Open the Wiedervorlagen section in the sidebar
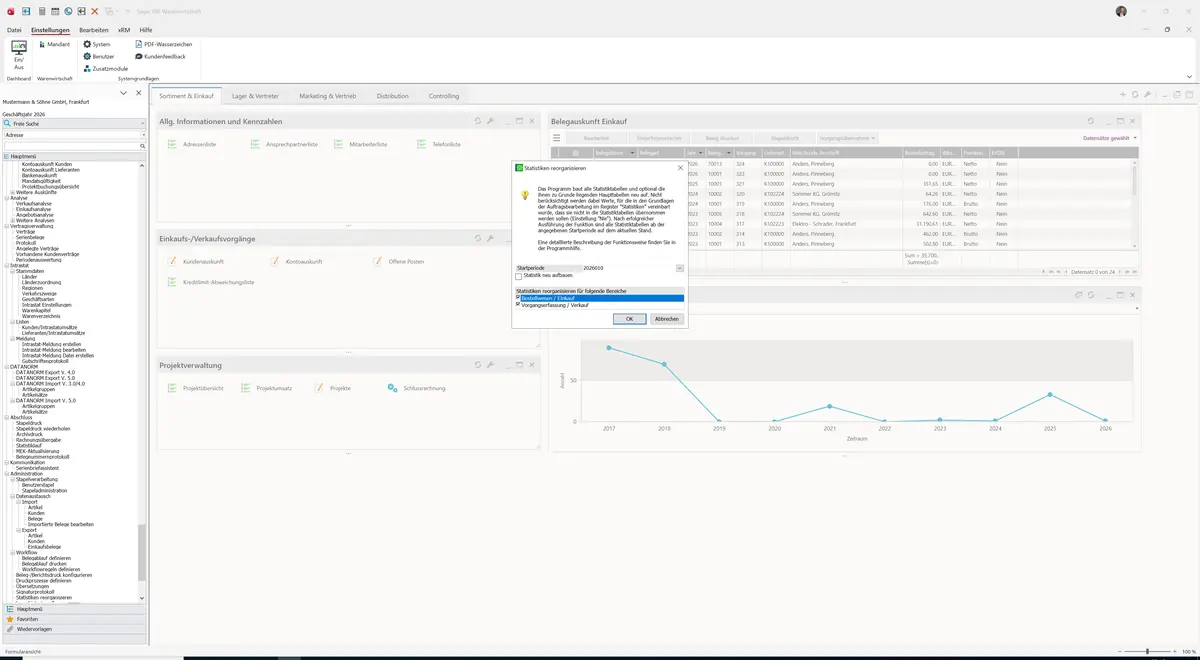The width and height of the screenshot is (1200, 660). [x=73, y=629]
